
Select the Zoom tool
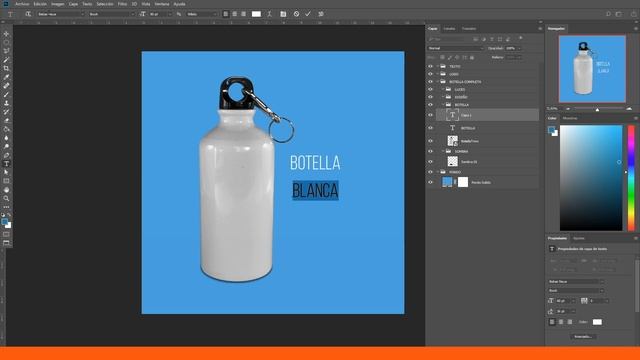click(x=6, y=198)
